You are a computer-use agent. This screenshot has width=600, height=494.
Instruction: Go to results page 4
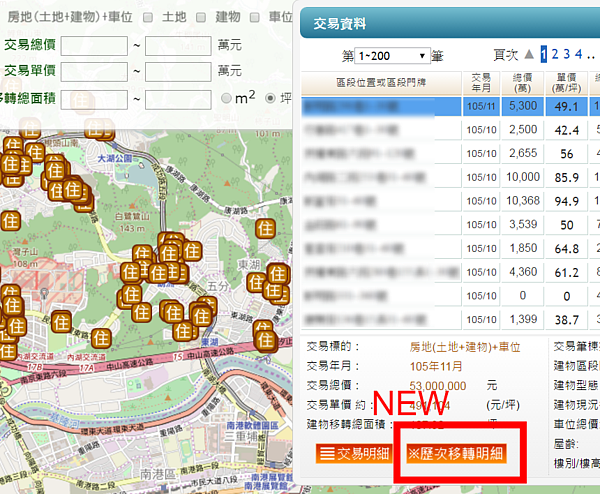pos(579,54)
